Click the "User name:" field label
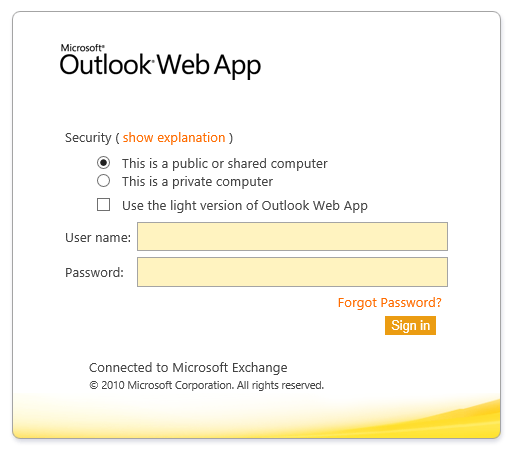 click(98, 238)
